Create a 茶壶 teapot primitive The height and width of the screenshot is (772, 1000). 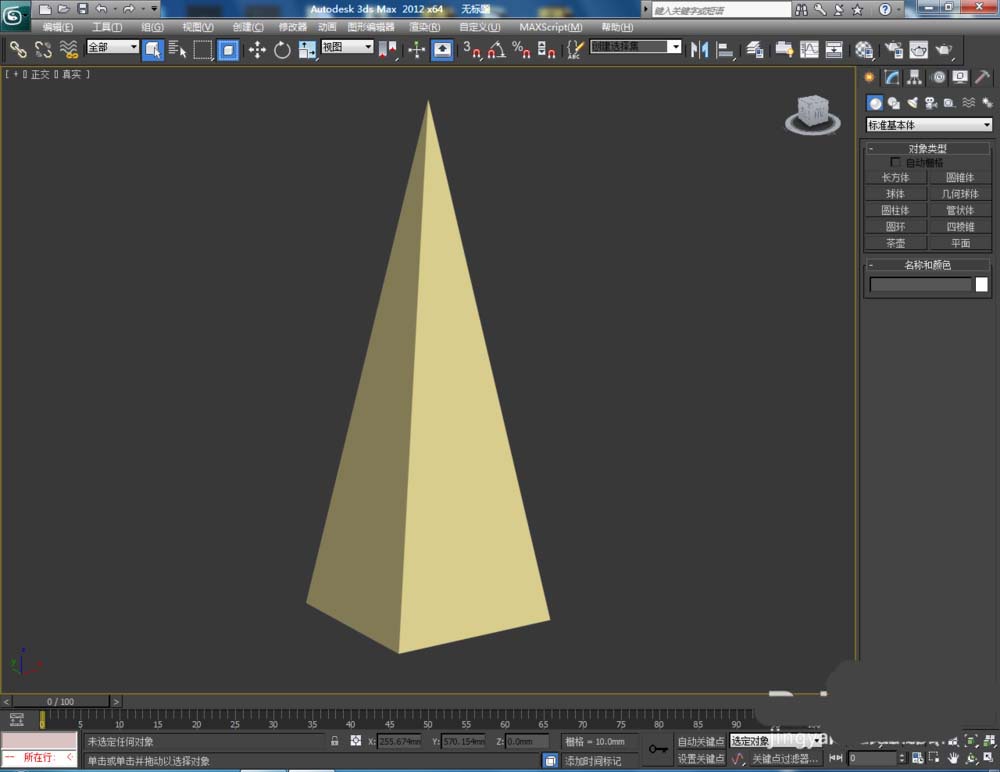click(895, 243)
